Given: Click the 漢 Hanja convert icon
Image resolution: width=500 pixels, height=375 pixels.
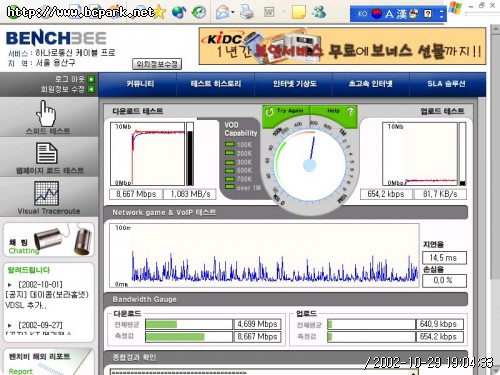Looking at the screenshot, I should coord(402,14).
